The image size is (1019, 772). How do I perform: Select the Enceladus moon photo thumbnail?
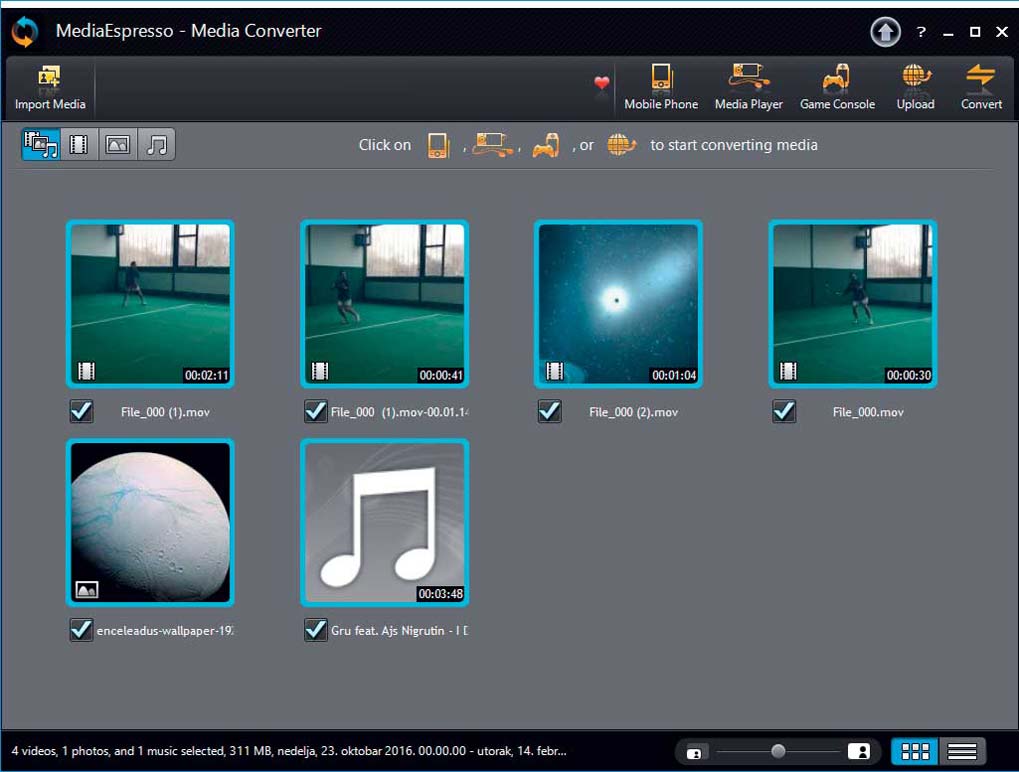[x=150, y=522]
